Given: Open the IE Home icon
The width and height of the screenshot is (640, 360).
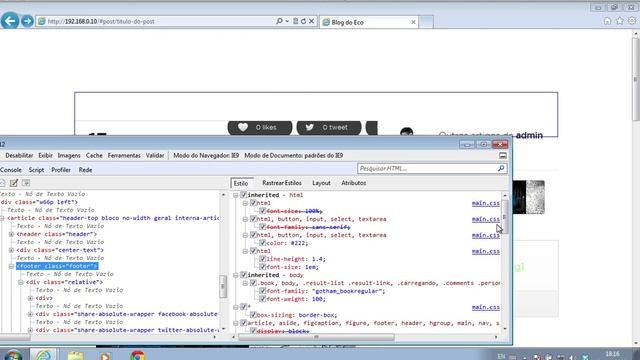Looking at the screenshot, I should point(607,21).
